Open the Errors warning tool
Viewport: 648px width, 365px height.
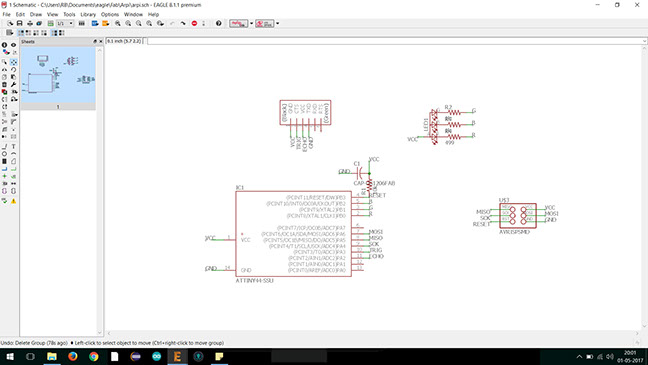pyautogui.click(x=14, y=201)
